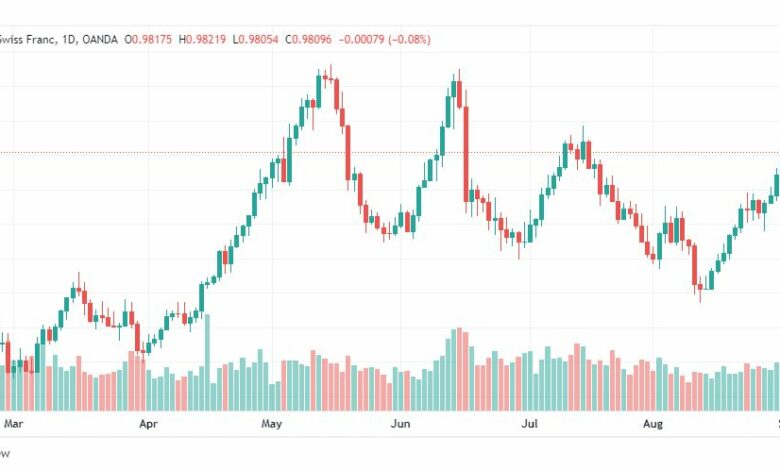
Task: Select the tallest green volume bar in mid-April
Action: (207, 363)
